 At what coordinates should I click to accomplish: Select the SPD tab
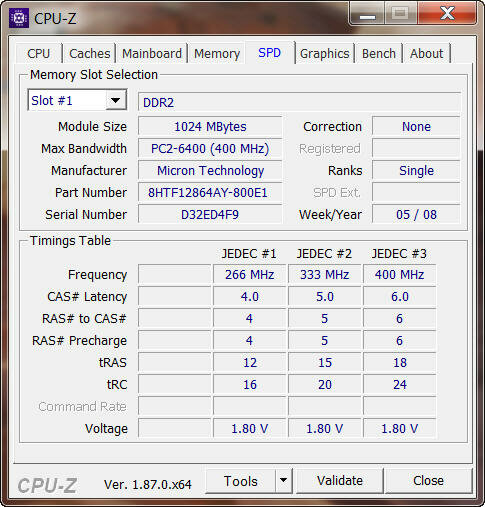(x=270, y=53)
